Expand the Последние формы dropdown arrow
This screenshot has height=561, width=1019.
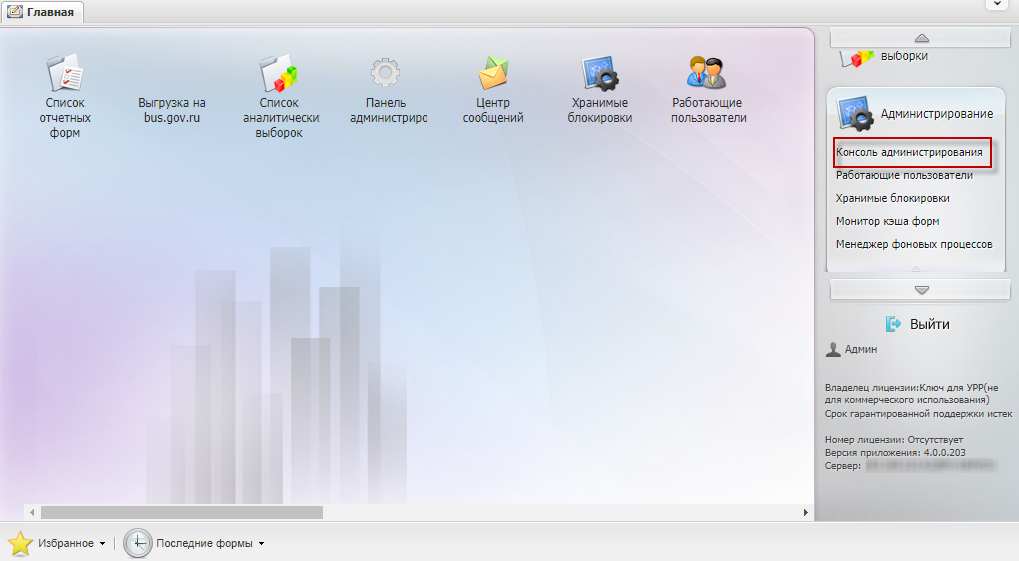point(261,544)
